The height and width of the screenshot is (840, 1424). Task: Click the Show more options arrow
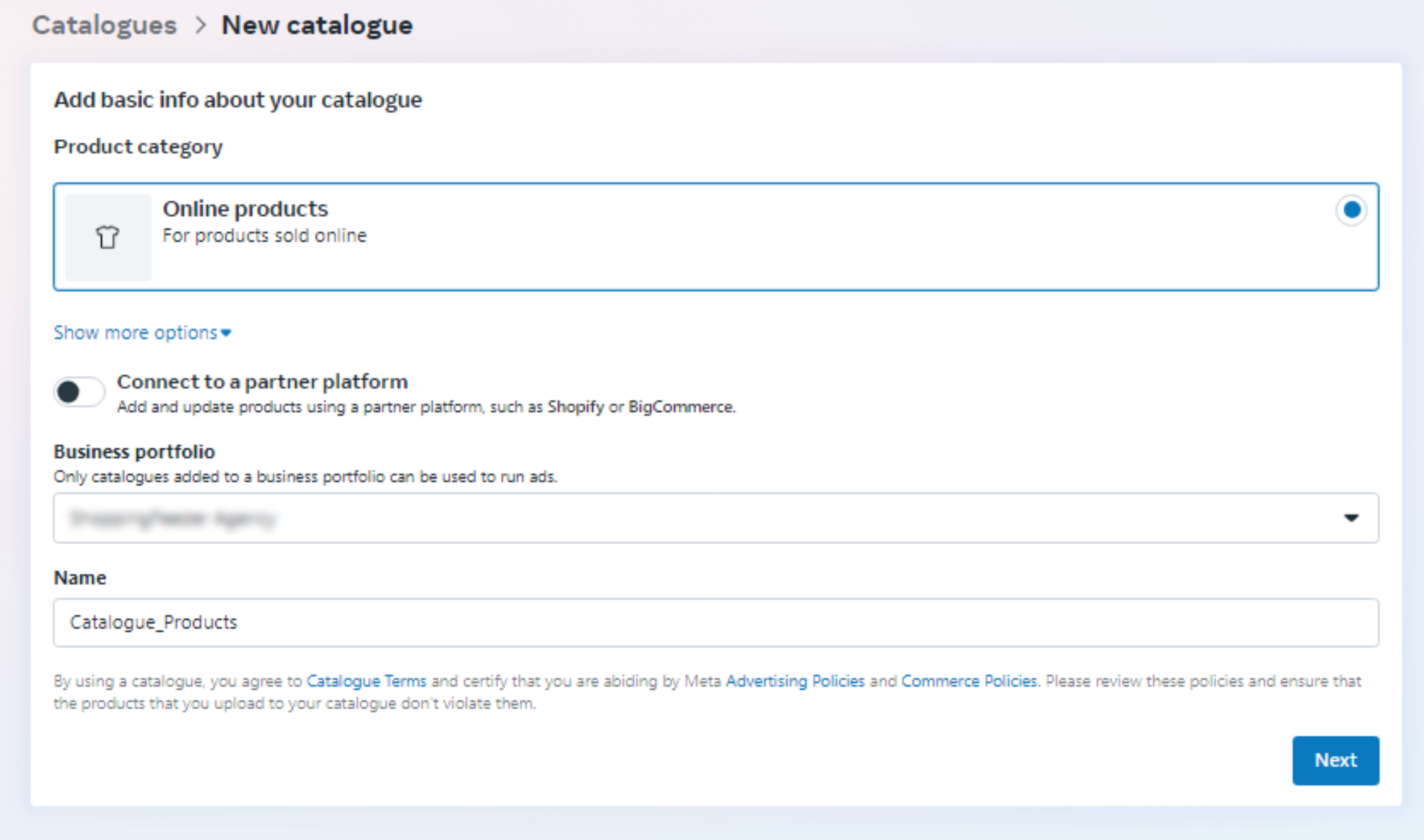point(226,333)
